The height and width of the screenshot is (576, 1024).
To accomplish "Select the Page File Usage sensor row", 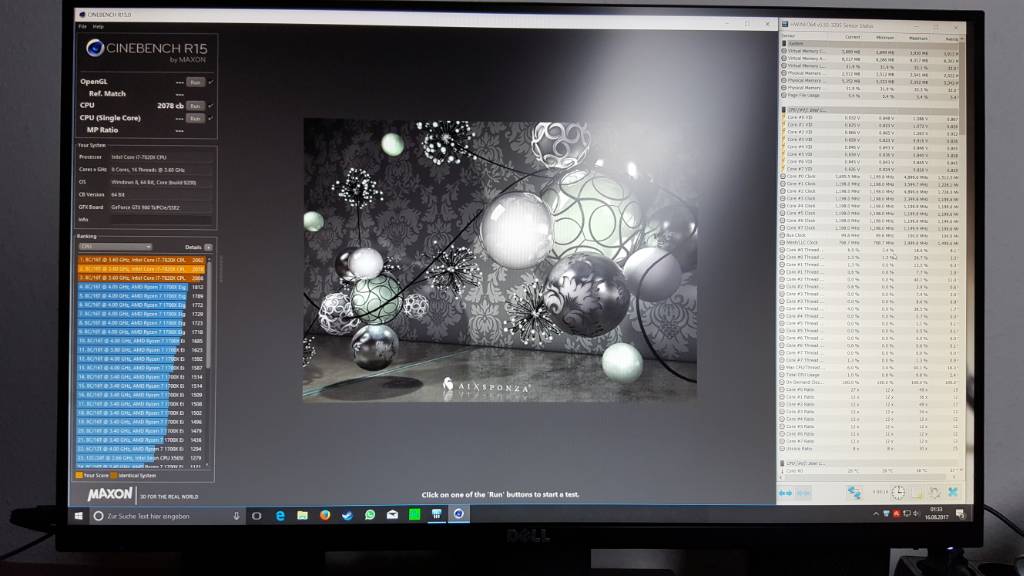I will pos(870,95).
